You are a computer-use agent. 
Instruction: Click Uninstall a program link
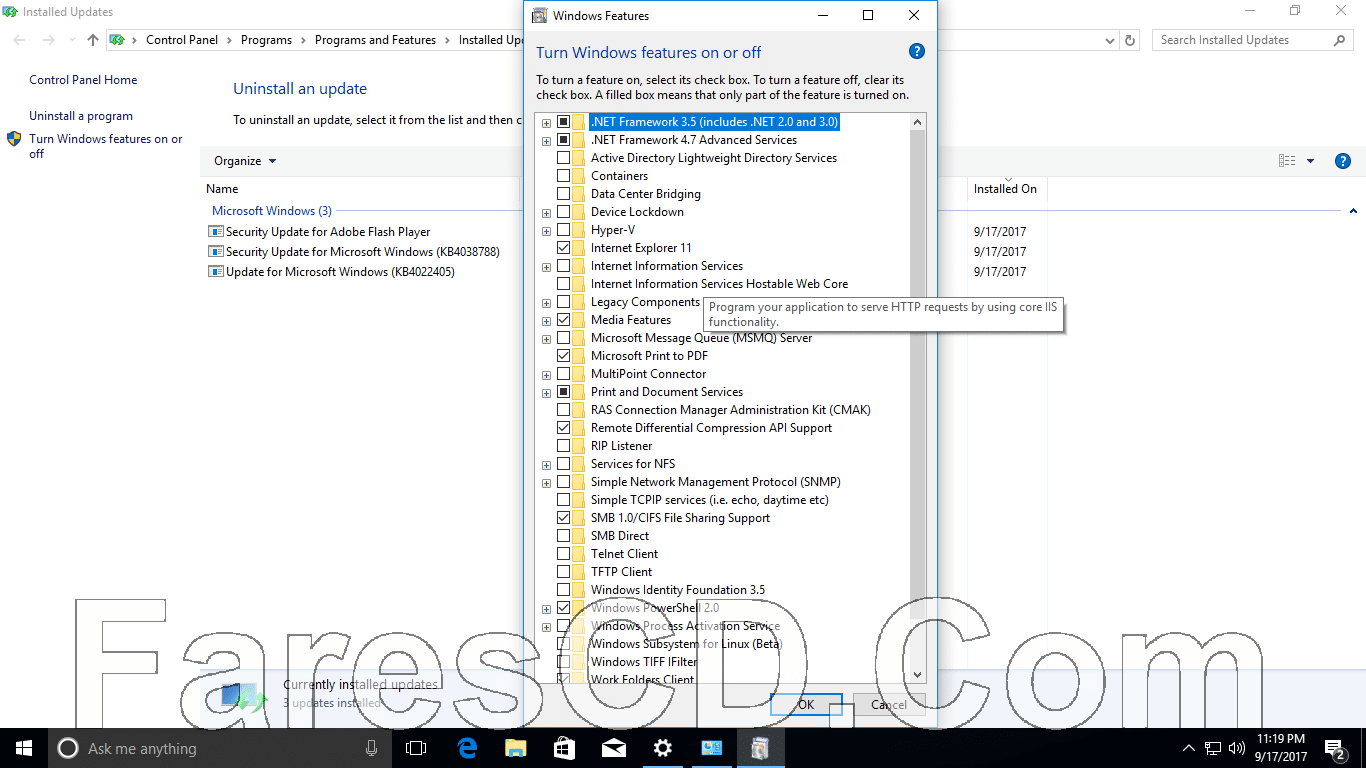[81, 116]
